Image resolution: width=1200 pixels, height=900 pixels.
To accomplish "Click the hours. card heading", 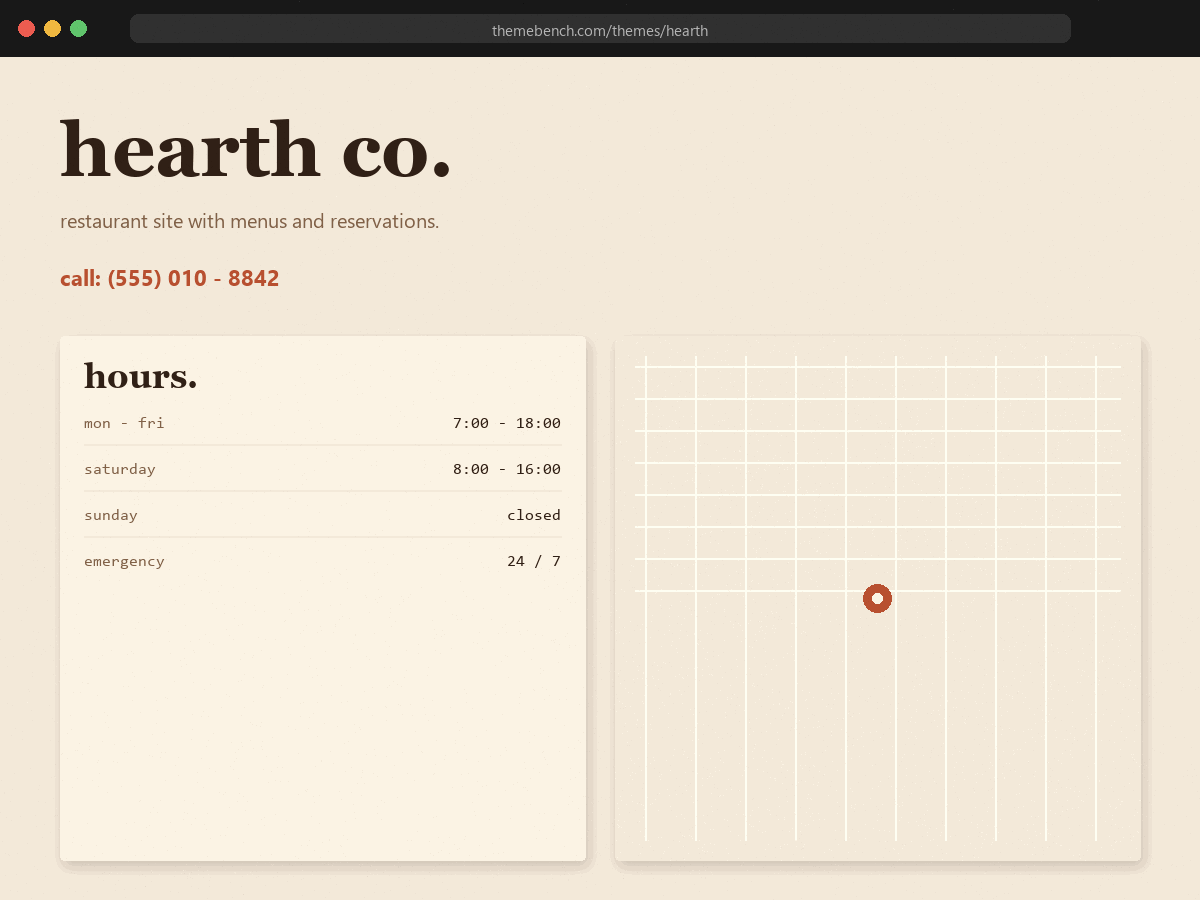I will pyautogui.click(x=141, y=376).
